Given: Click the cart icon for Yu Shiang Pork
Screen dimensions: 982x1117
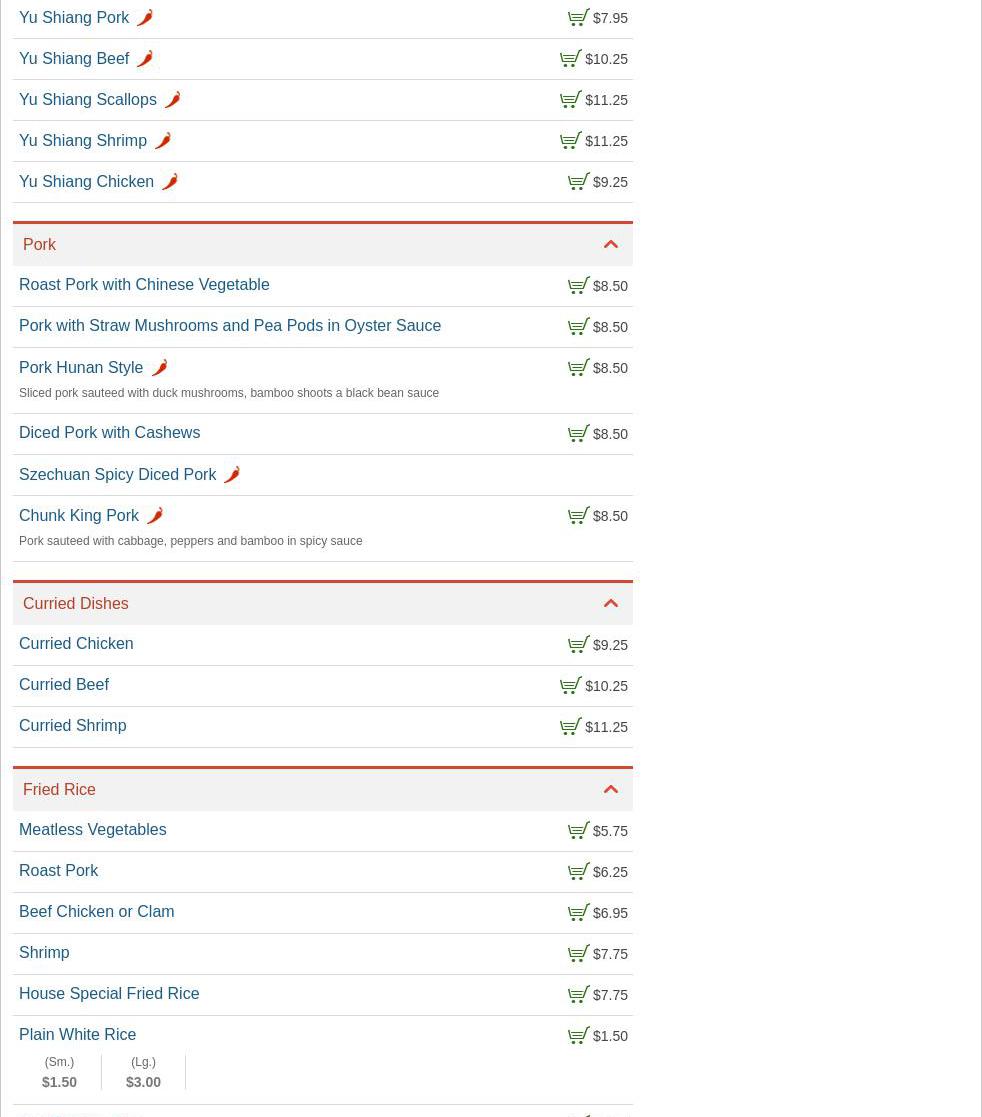Looking at the screenshot, I should tap(578, 18).
